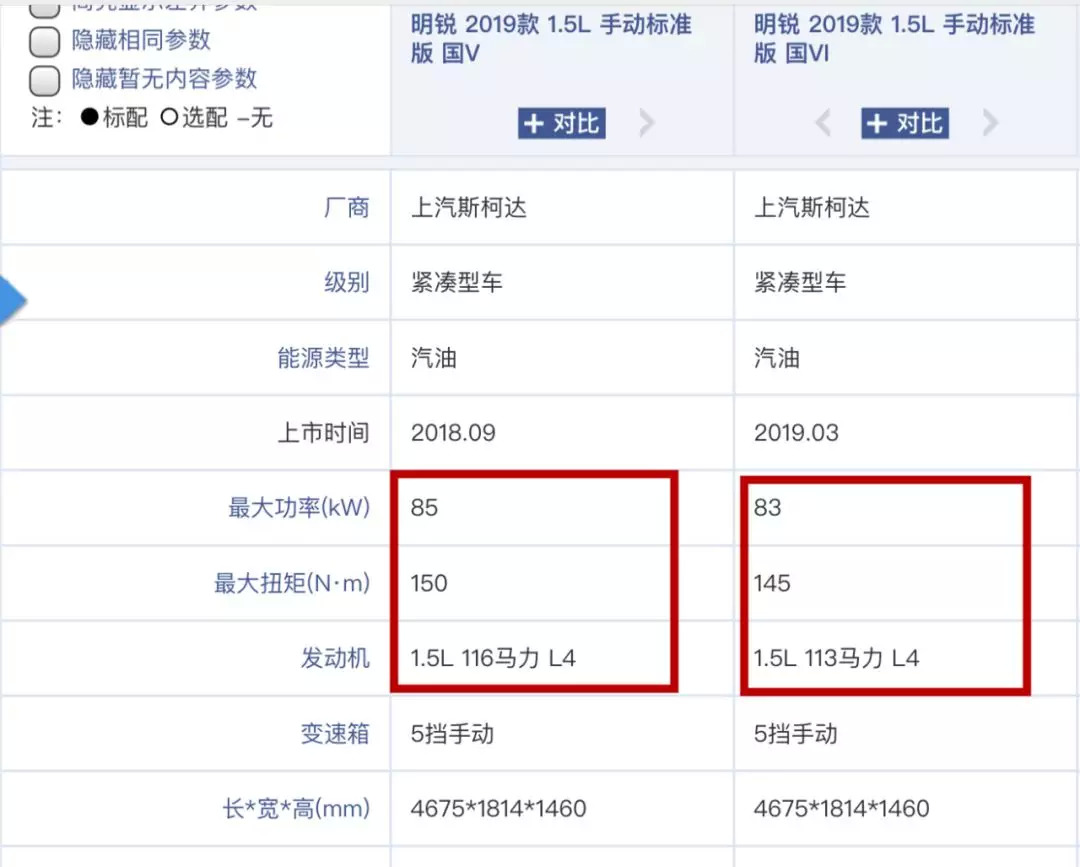Click the 2019.03 上市时间 cell

click(x=796, y=433)
